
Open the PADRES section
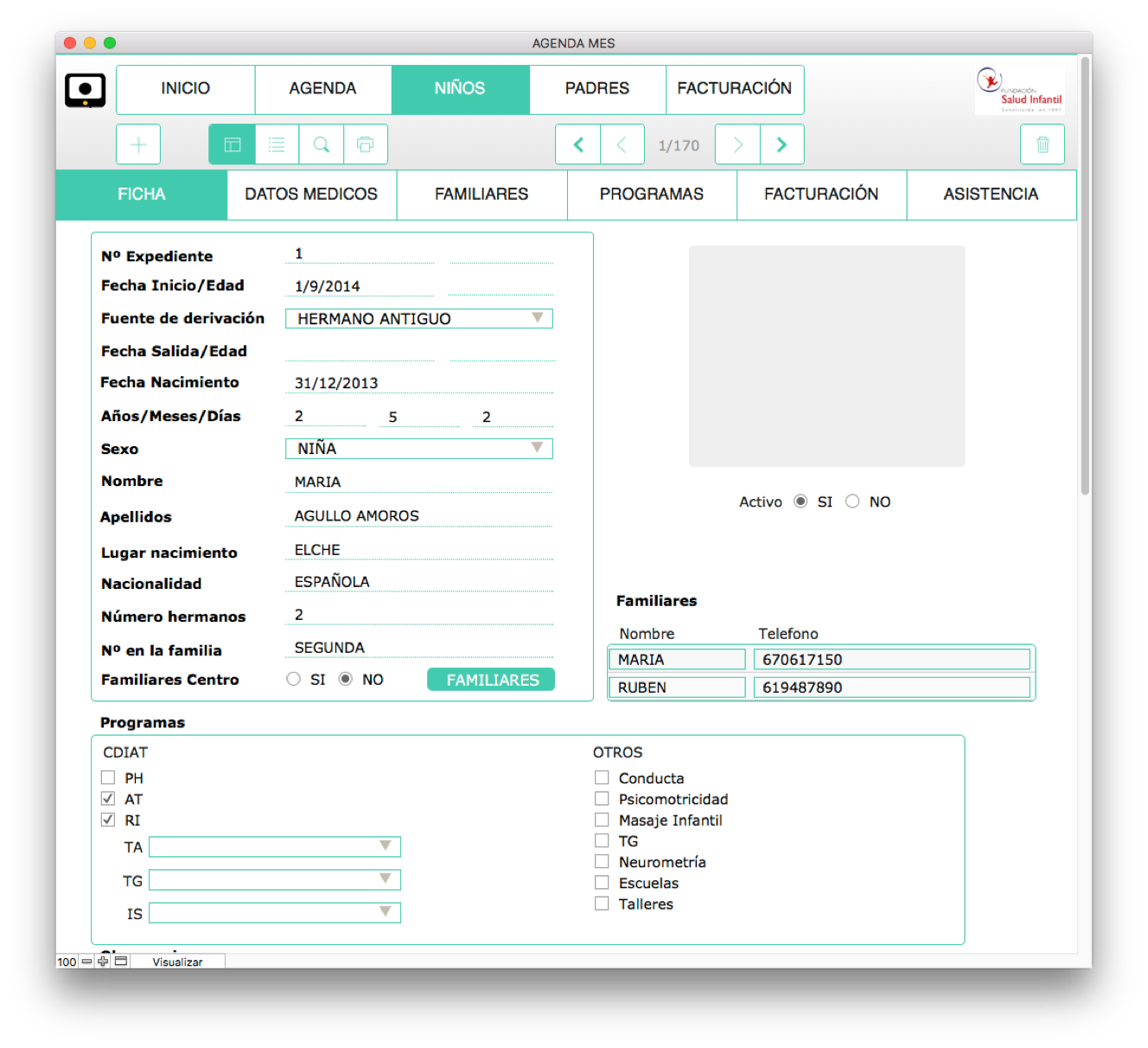[x=597, y=89]
